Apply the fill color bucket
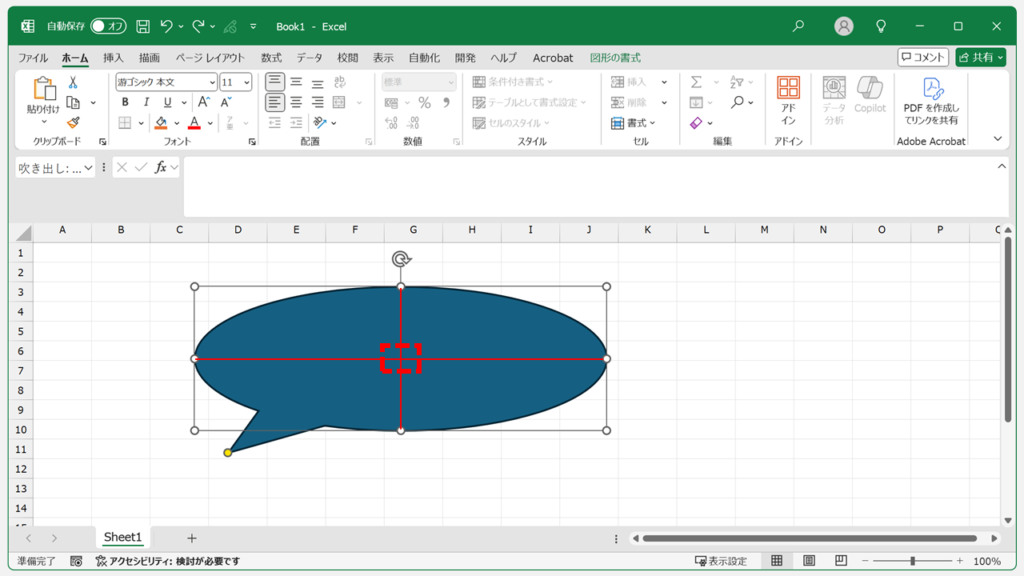Image resolution: width=1024 pixels, height=576 pixels. (161, 123)
